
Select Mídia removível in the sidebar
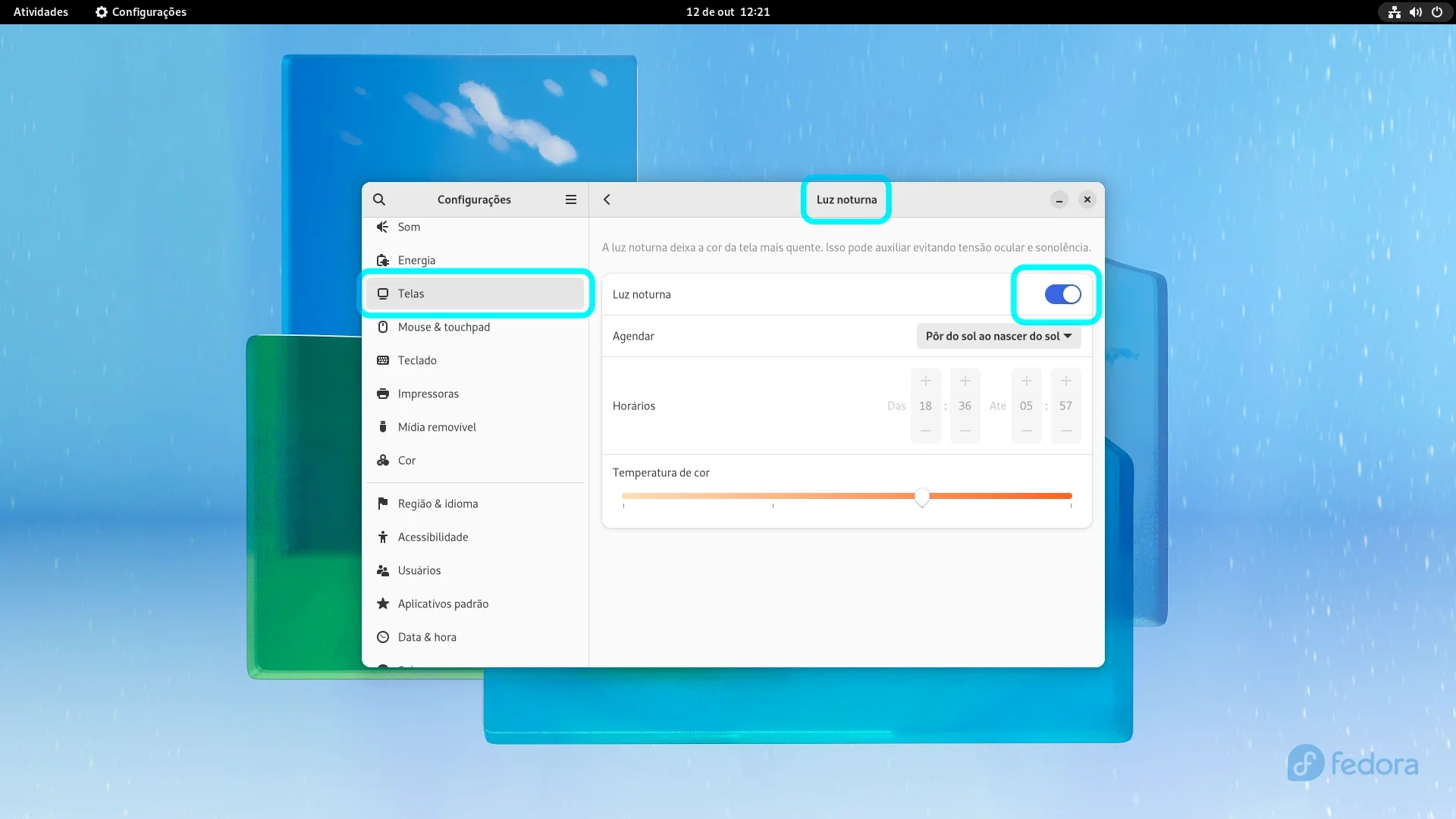coord(475,427)
